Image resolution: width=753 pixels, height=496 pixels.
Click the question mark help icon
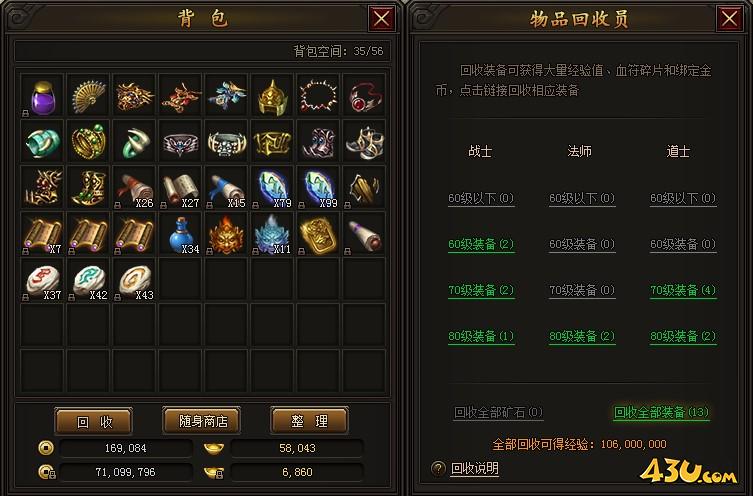click(438, 468)
